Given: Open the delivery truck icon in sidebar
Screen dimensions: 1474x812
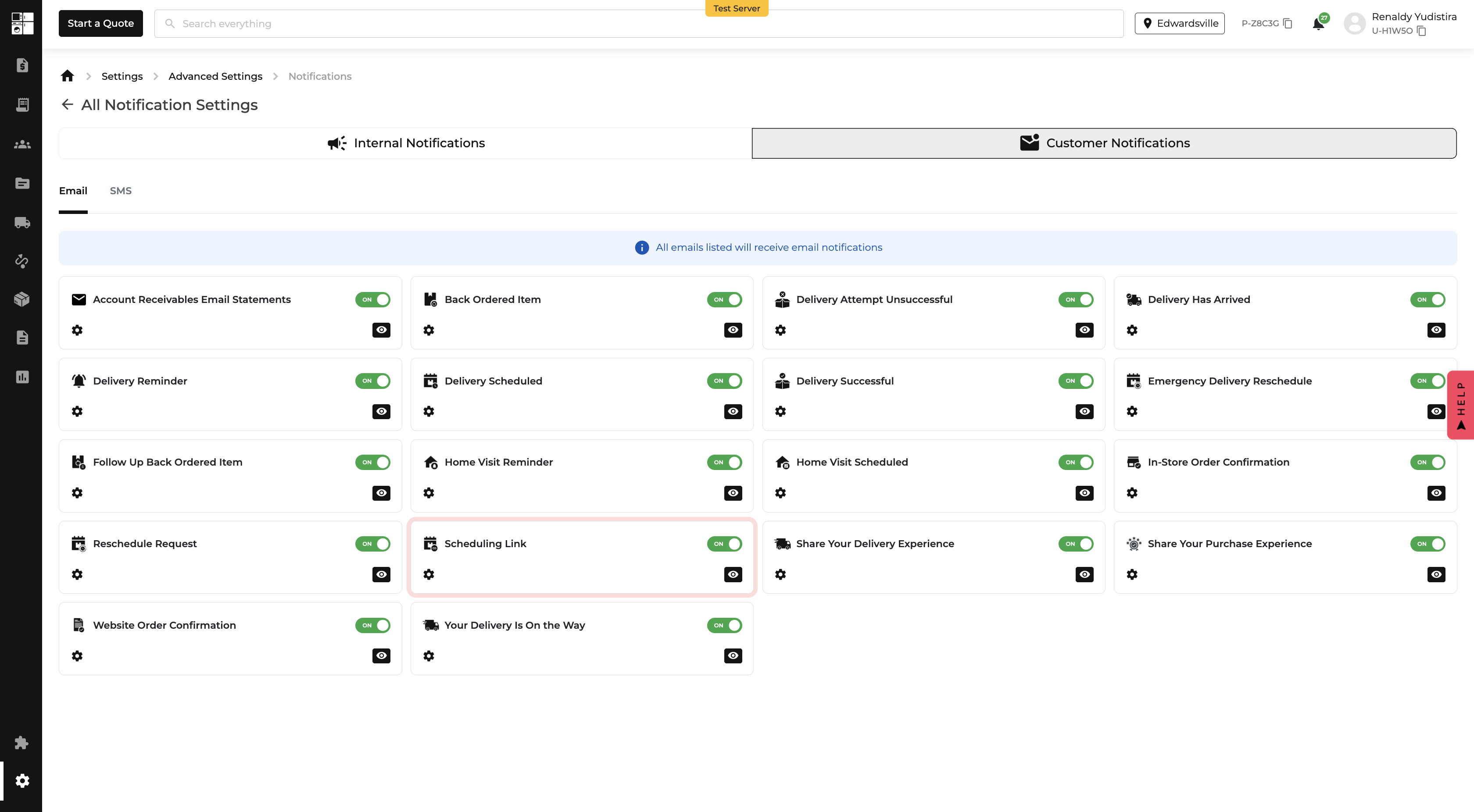Looking at the screenshot, I should (22, 222).
